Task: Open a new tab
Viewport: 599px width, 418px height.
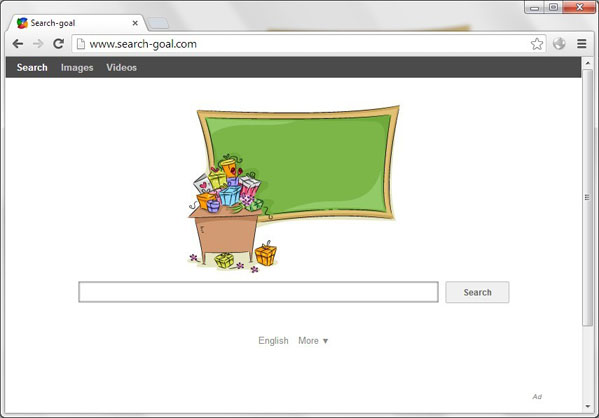Action: (158, 23)
